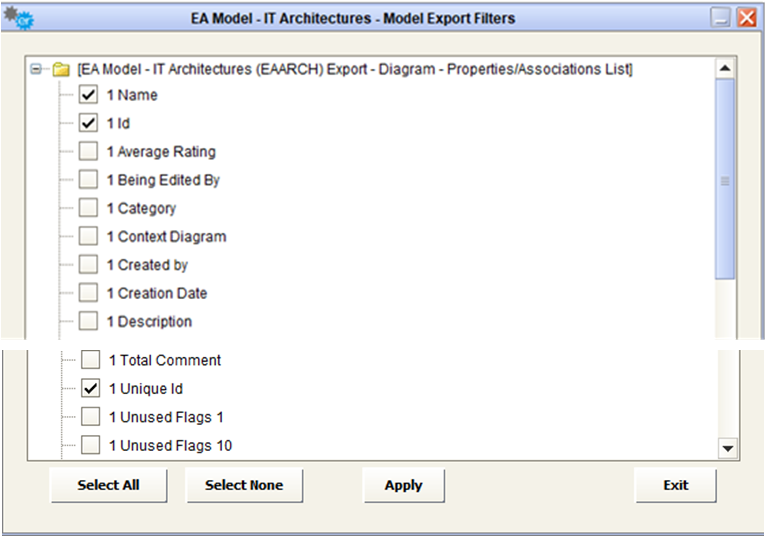Uncheck the 1 Id checkbox
The width and height of the screenshot is (765, 538).
tap(88, 123)
